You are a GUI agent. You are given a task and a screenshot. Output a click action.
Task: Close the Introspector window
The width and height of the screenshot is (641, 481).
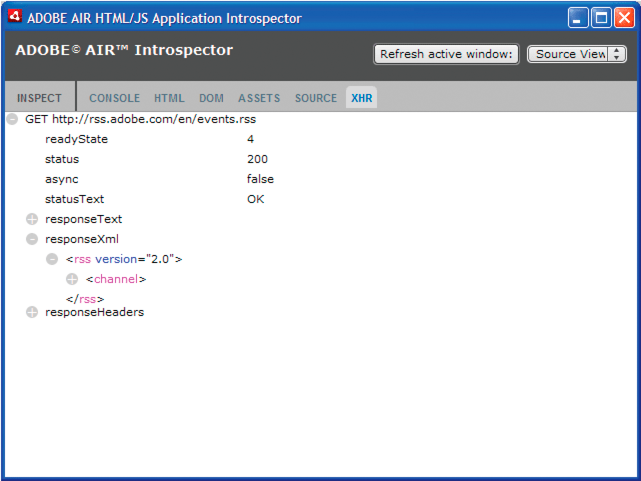tap(624, 18)
